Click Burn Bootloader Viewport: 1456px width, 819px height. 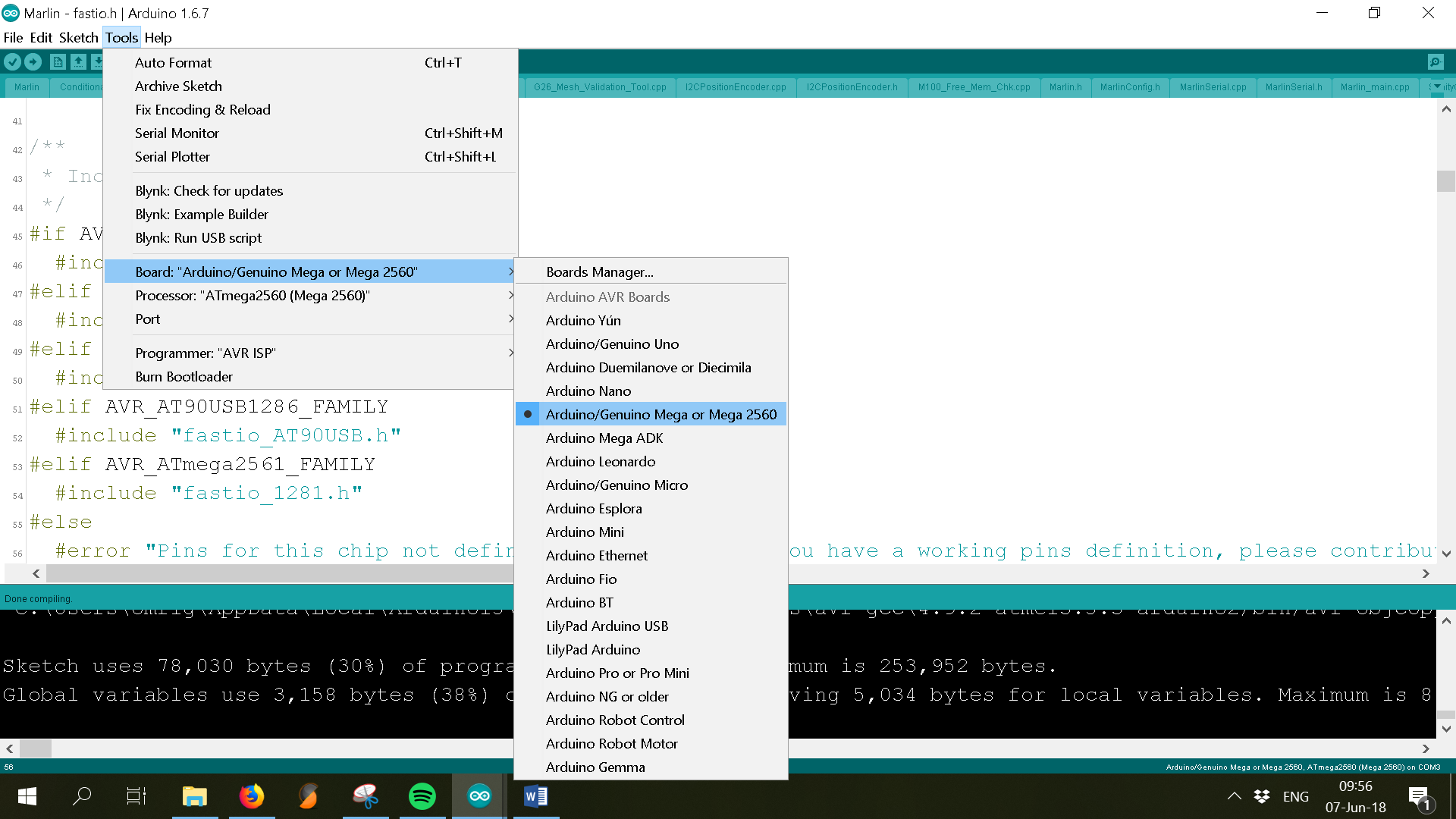tap(310, 376)
